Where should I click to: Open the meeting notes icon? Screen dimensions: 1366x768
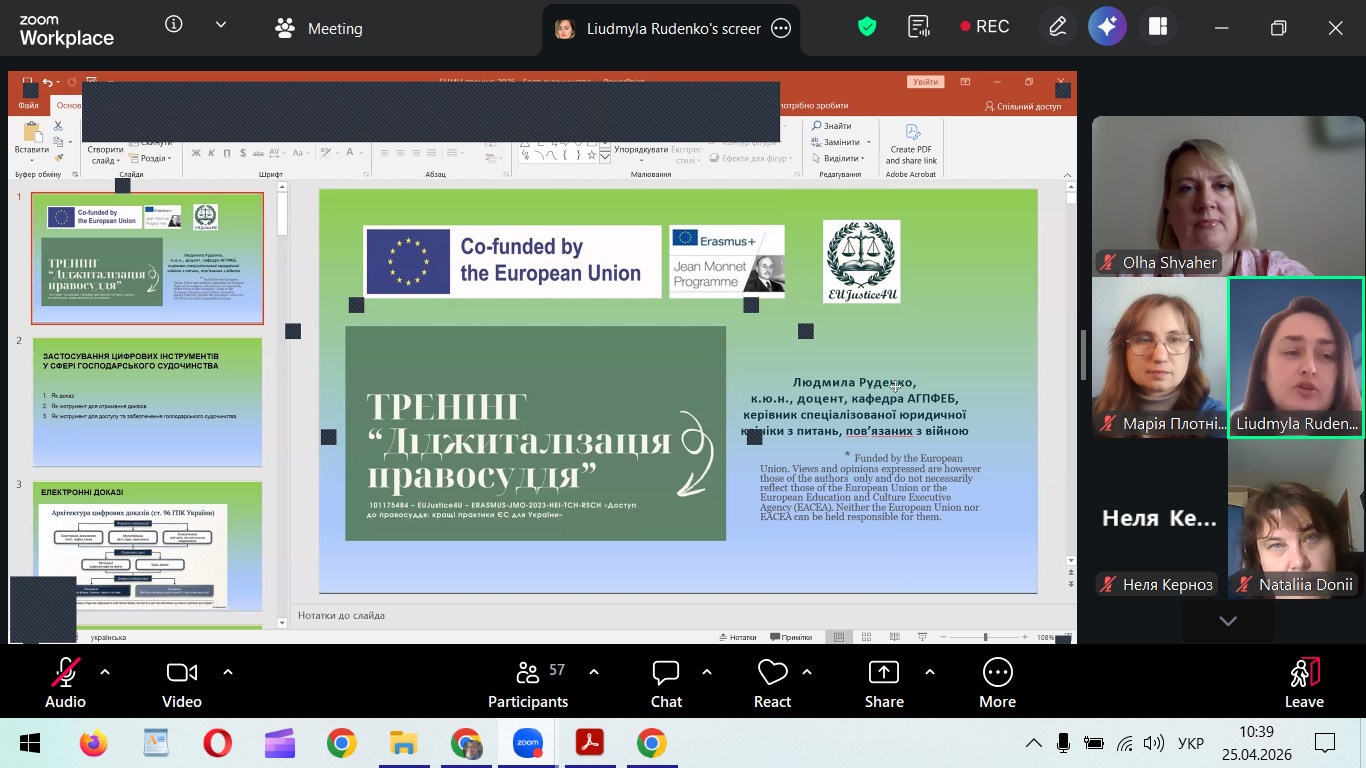(918, 28)
